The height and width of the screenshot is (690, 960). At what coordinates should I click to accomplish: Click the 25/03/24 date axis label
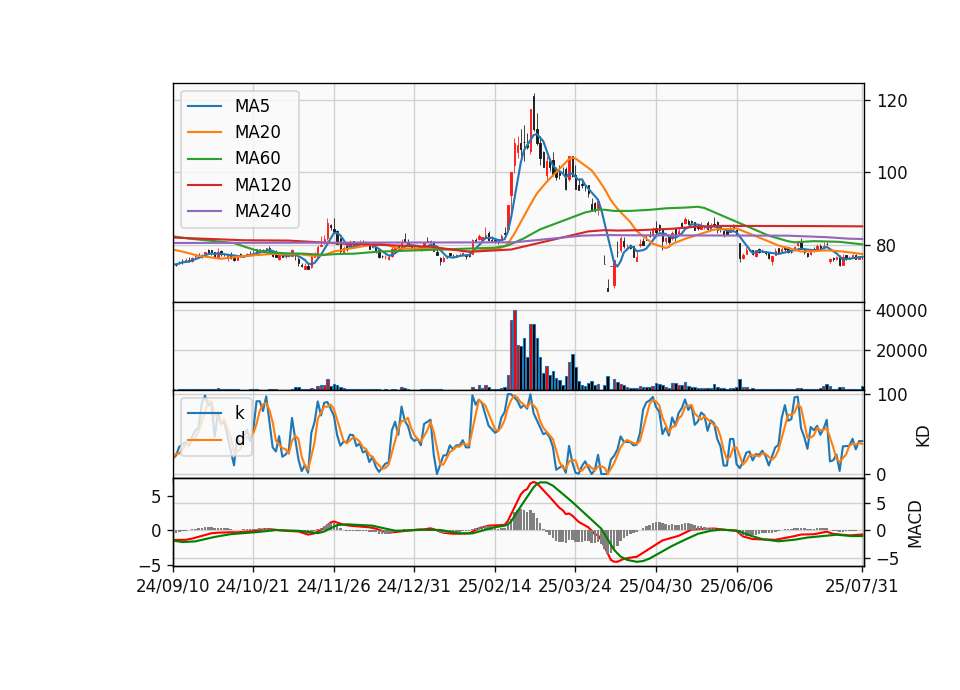pos(575,586)
